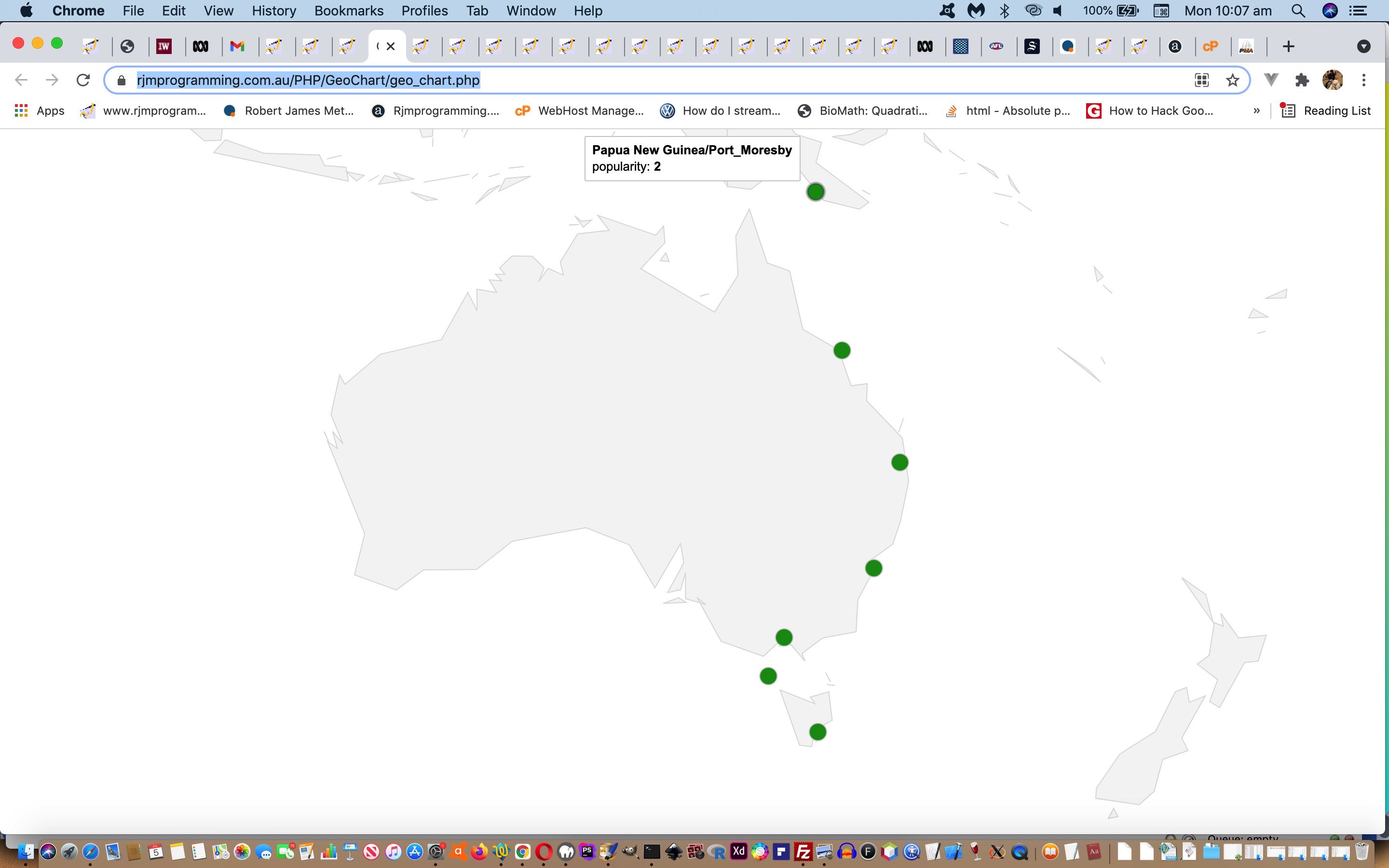Open the Reading List
Screen dimensions: 1389x868
pyautogui.click(x=1326, y=111)
